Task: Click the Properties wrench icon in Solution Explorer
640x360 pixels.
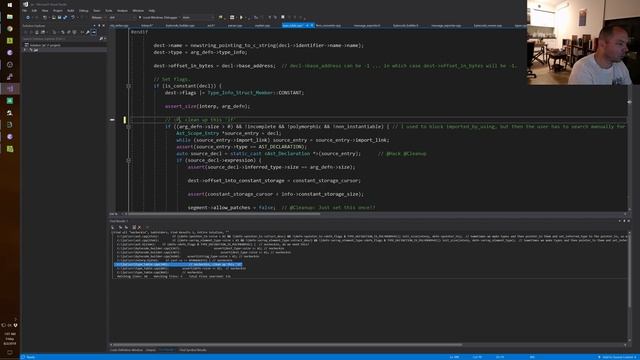Action: (87, 32)
